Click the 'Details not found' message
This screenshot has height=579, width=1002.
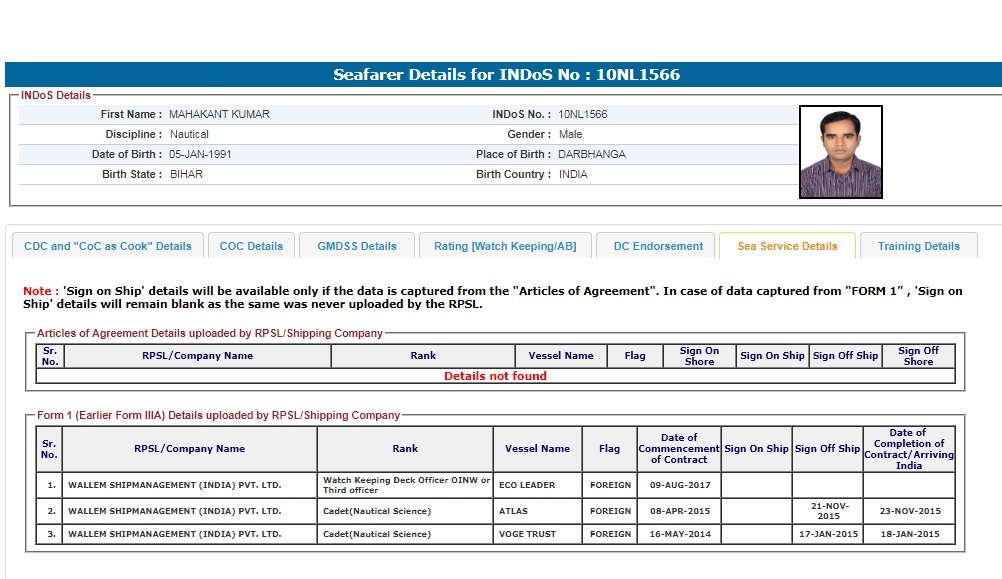495,376
